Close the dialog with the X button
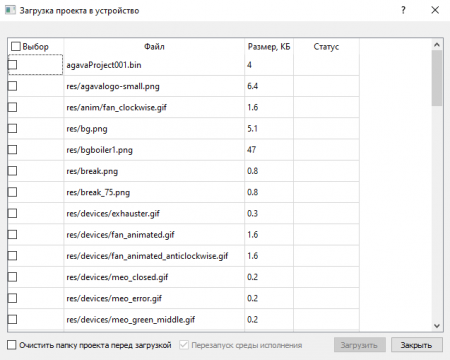 point(435,10)
